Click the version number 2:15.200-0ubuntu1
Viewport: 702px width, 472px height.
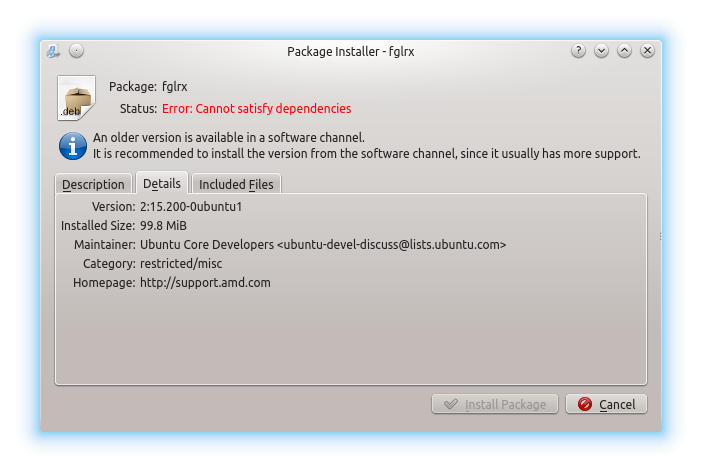191,206
